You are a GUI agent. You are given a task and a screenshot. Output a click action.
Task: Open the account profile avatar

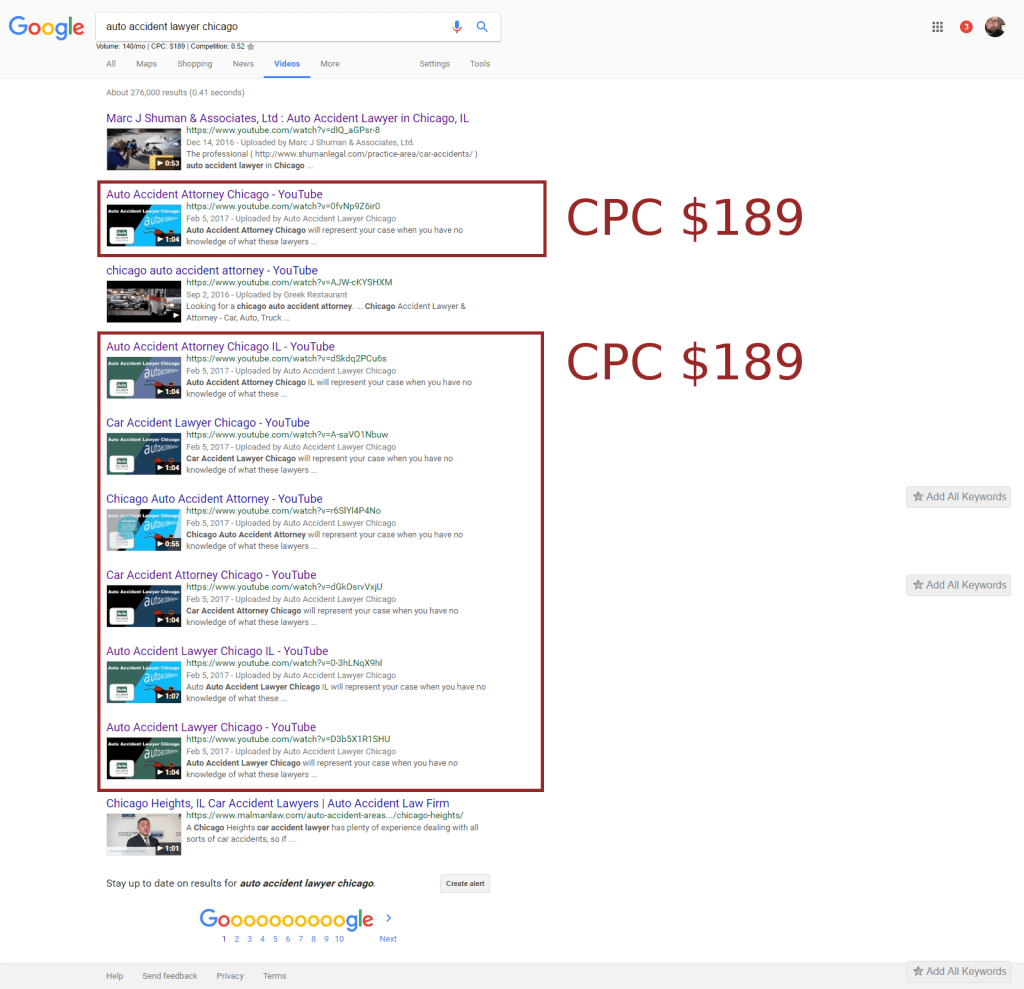[995, 27]
